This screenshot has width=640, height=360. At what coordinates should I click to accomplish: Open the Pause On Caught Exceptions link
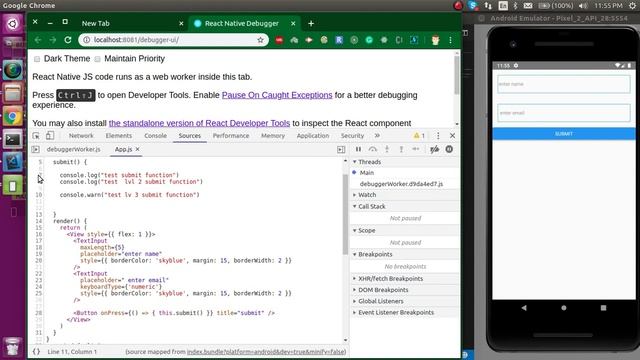click(277, 95)
